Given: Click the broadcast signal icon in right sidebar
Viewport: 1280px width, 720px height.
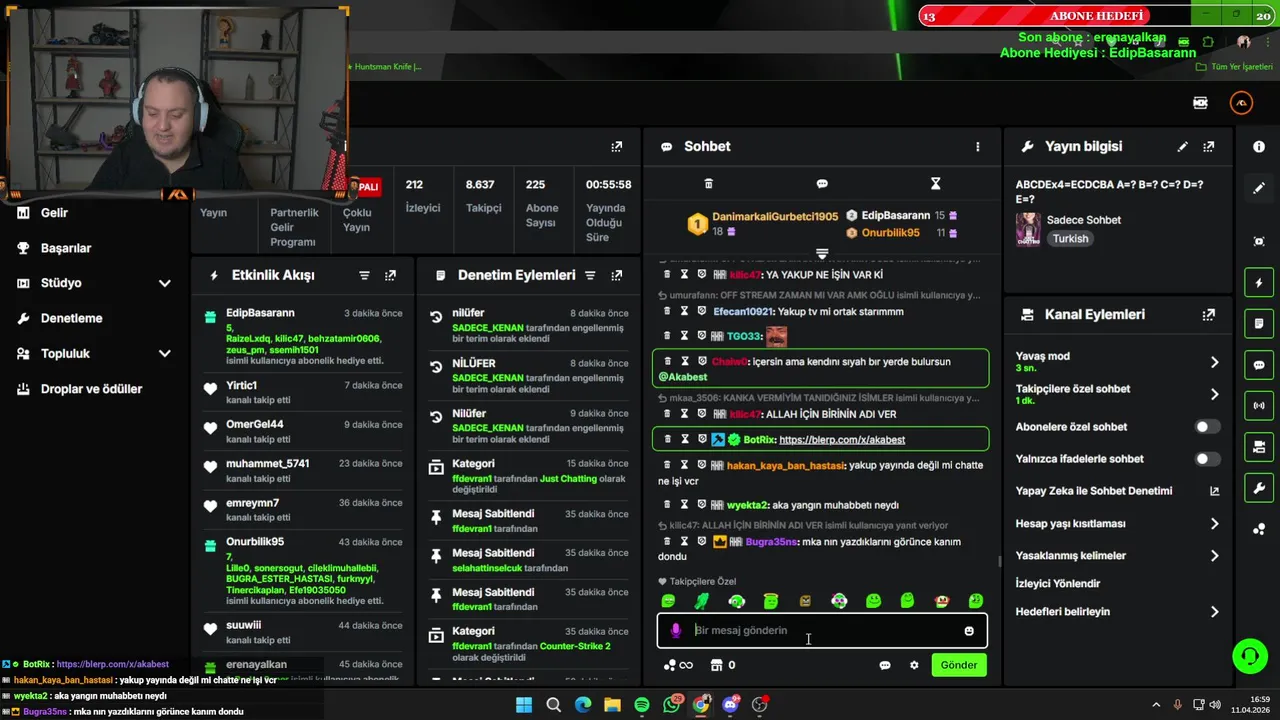Looking at the screenshot, I should point(1259,406).
